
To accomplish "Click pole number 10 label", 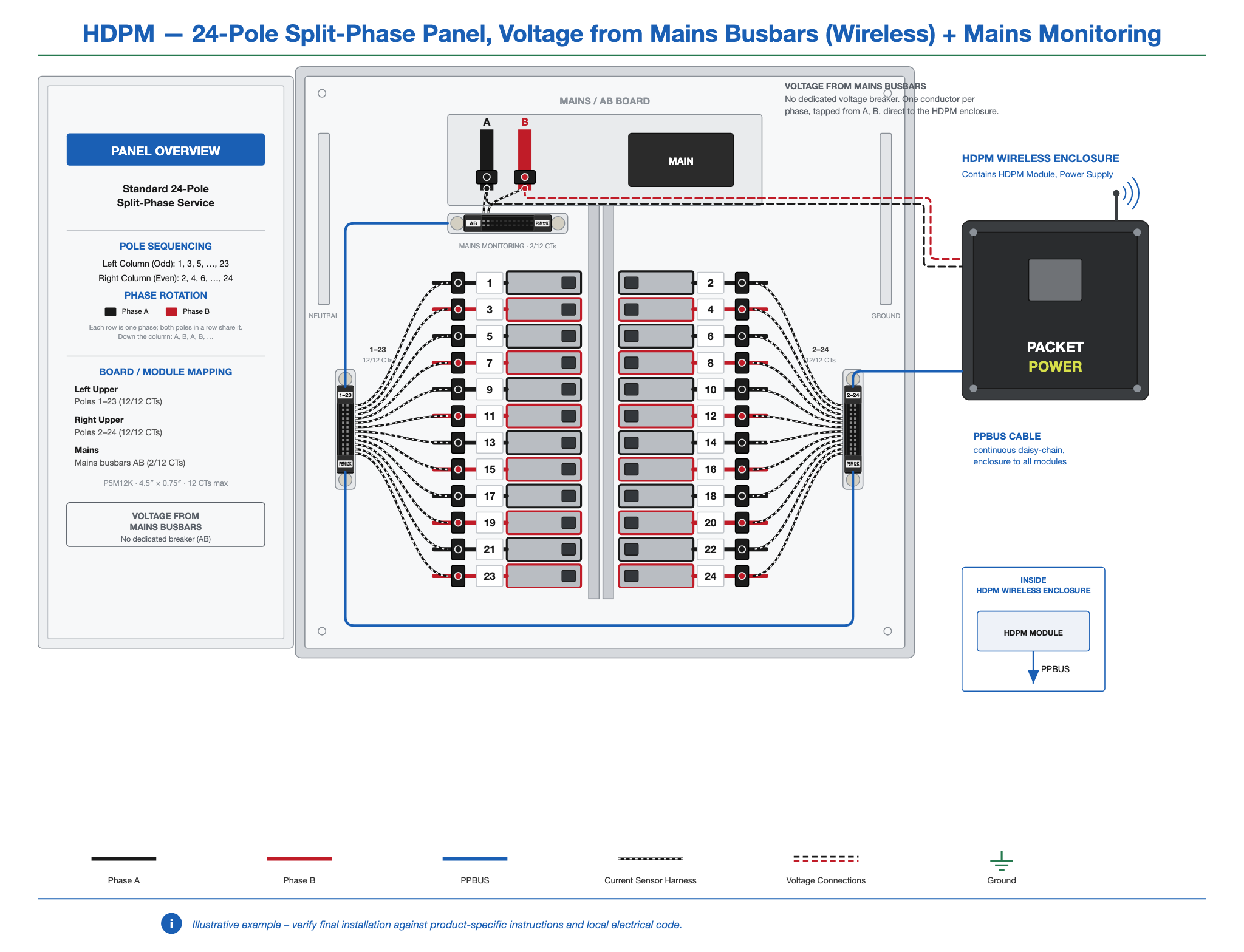I will 710,390.
